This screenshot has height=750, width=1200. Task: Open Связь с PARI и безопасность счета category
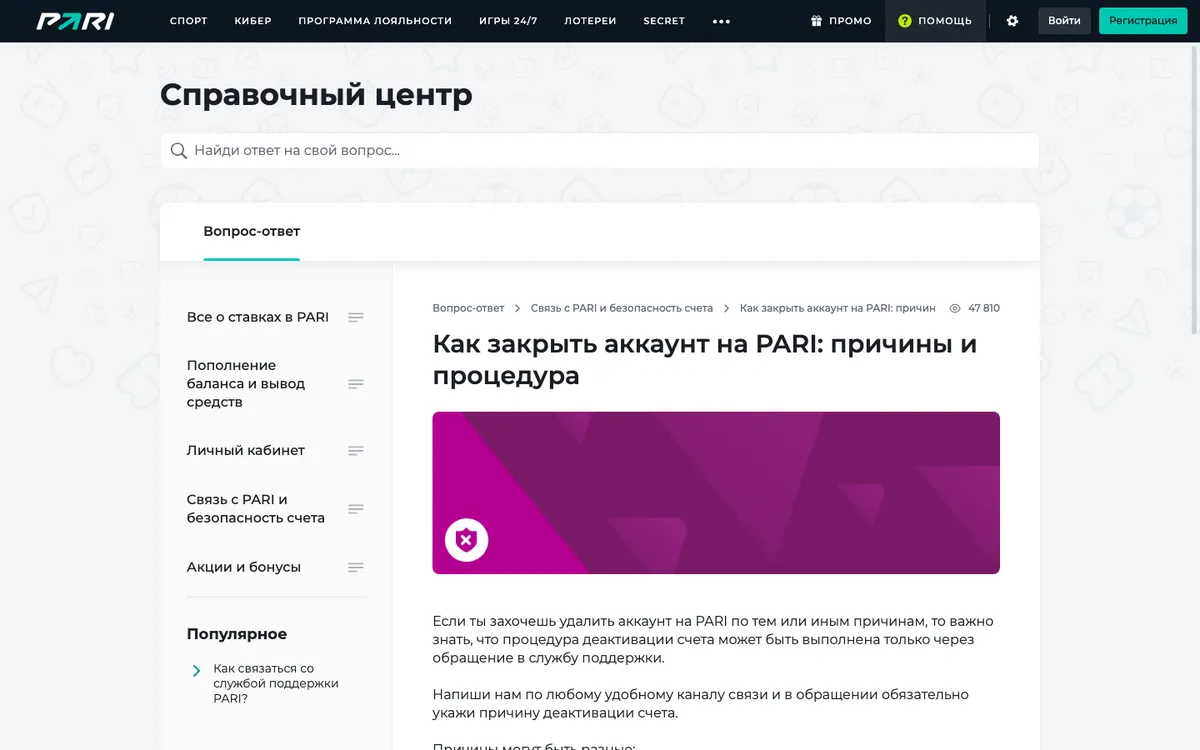tap(256, 509)
